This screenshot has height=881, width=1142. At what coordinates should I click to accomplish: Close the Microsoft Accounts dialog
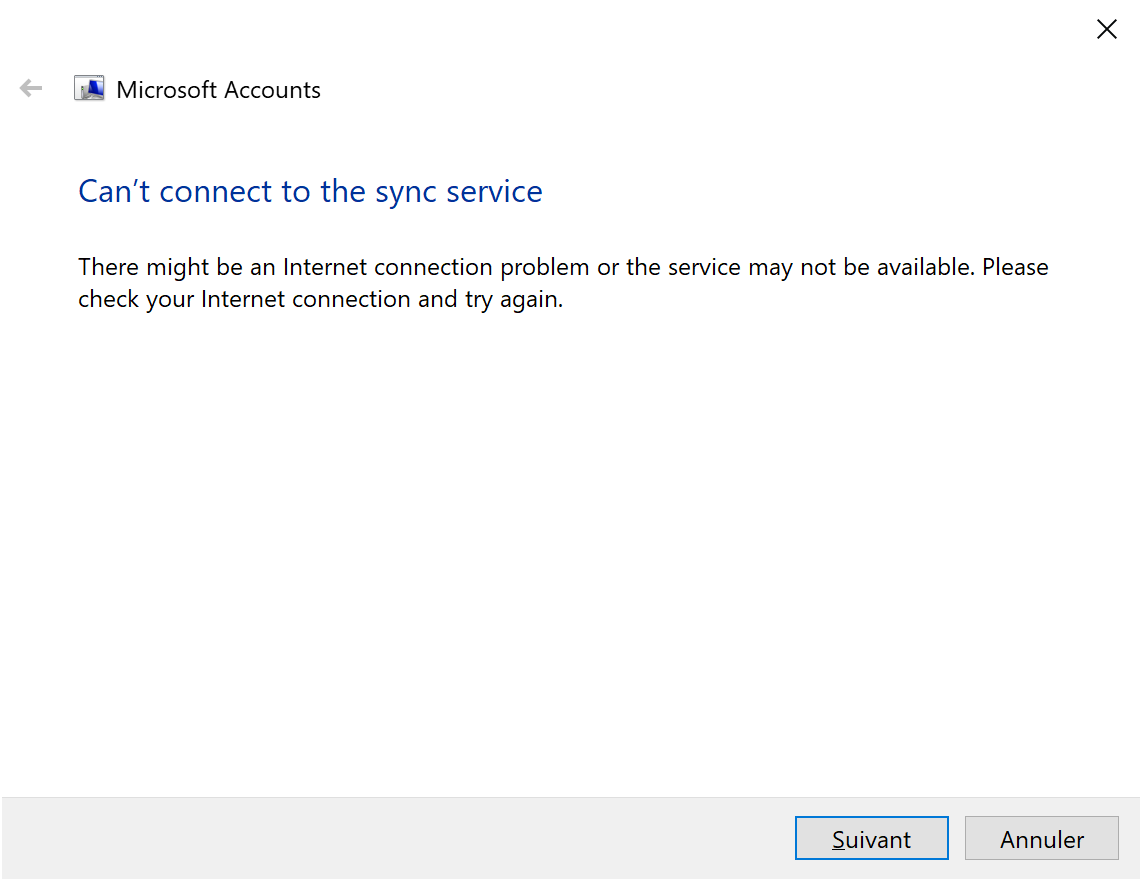(x=1106, y=29)
